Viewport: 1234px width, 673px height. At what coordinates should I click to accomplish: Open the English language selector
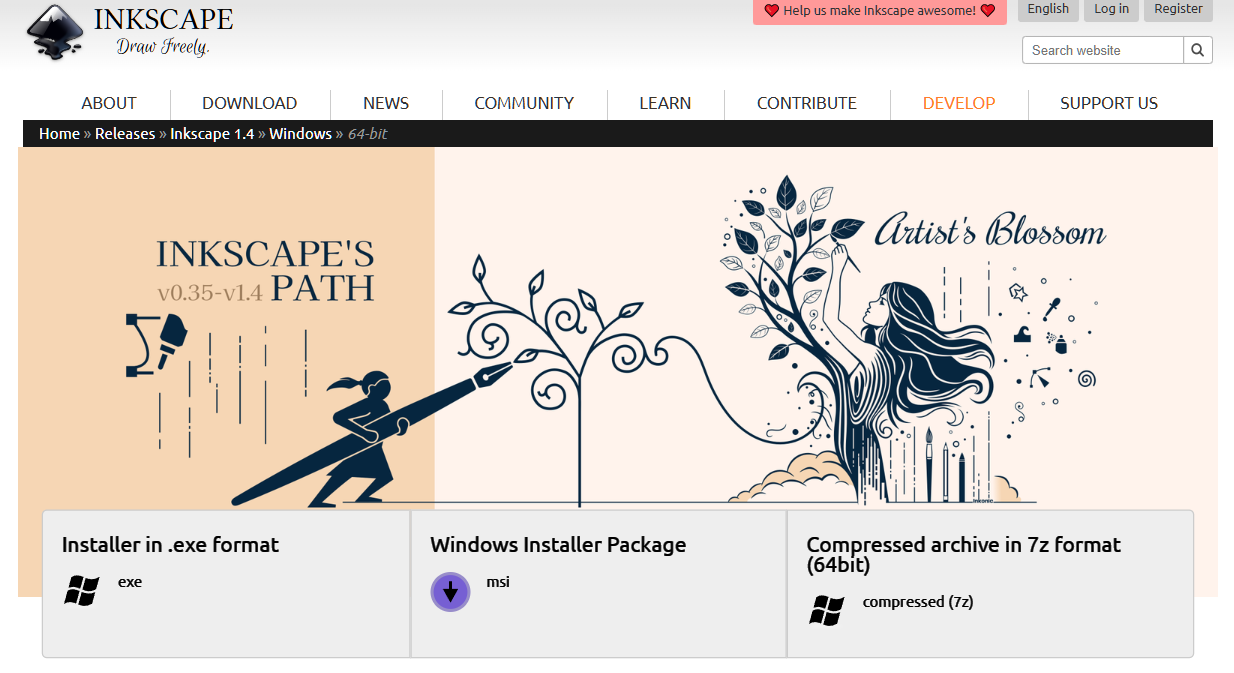pyautogui.click(x=1048, y=9)
